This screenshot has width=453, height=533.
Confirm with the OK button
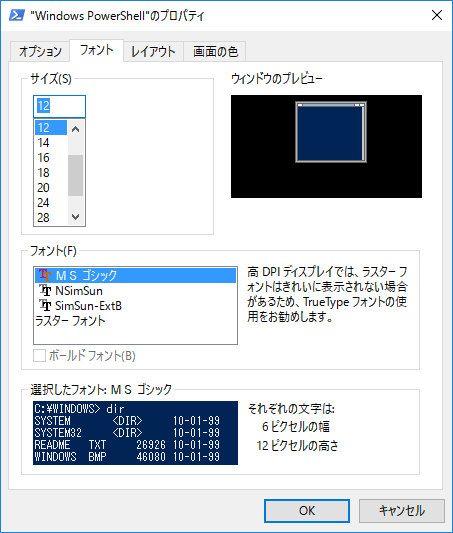(307, 511)
